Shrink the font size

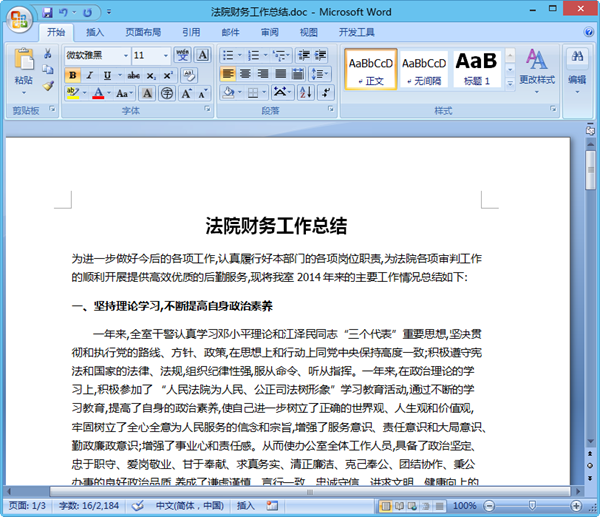tap(202, 93)
